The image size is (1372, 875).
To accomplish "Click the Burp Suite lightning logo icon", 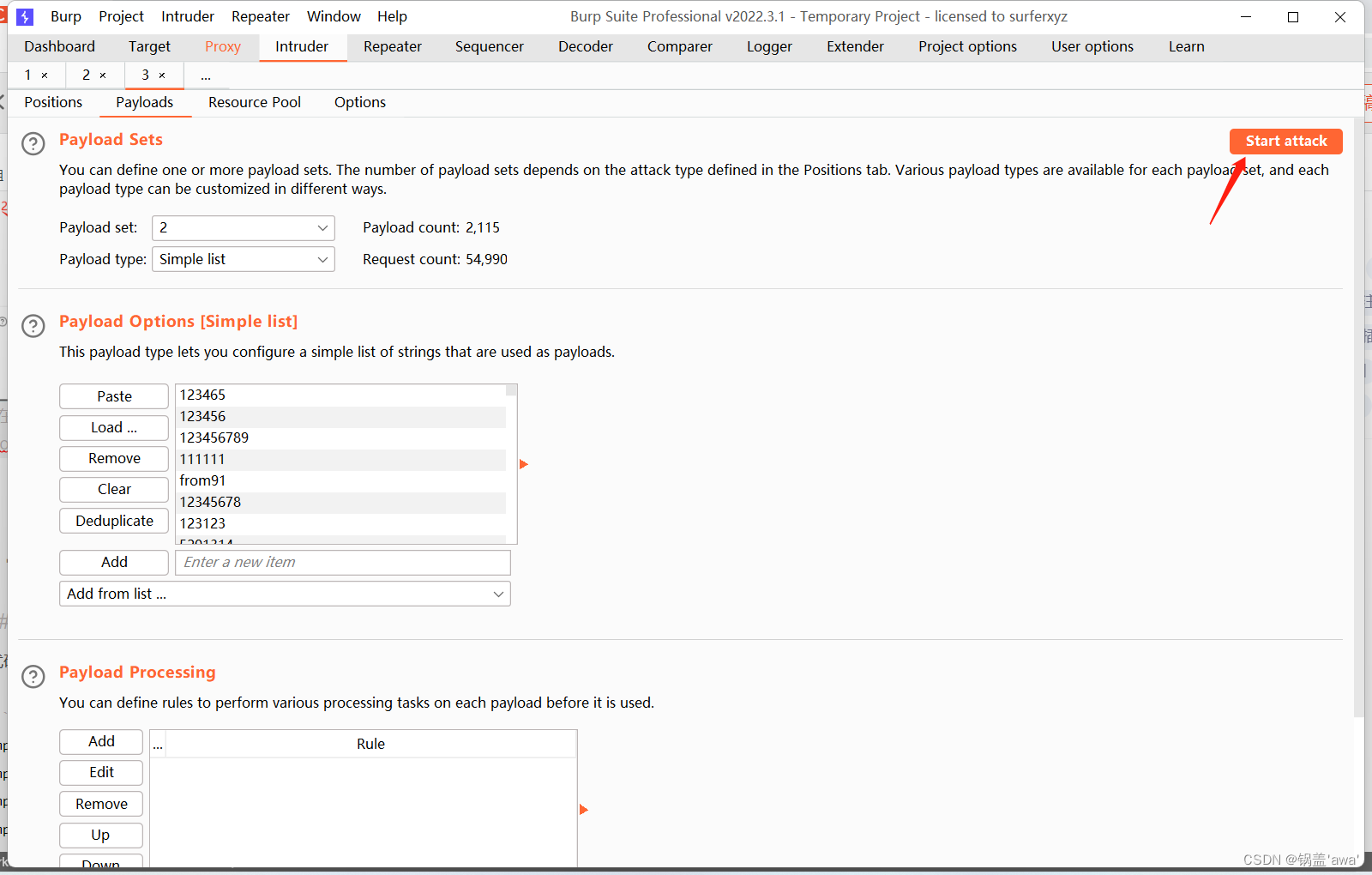I will coord(25,16).
